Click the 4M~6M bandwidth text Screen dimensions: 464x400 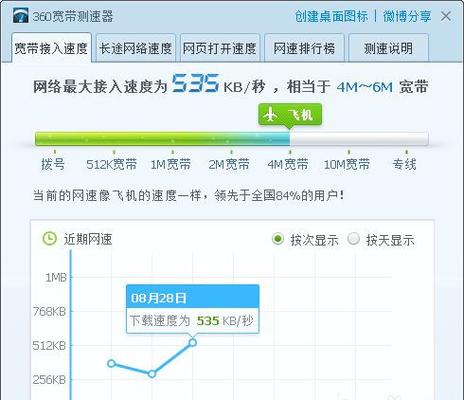coord(365,87)
